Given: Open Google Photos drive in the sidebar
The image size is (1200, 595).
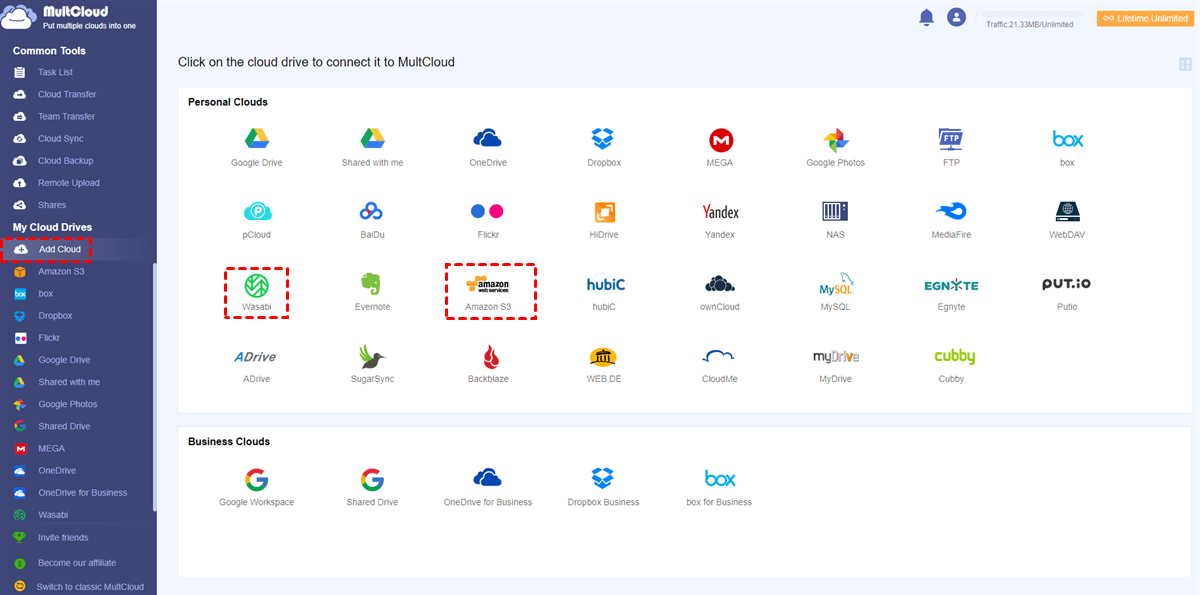Looking at the screenshot, I should (69, 404).
